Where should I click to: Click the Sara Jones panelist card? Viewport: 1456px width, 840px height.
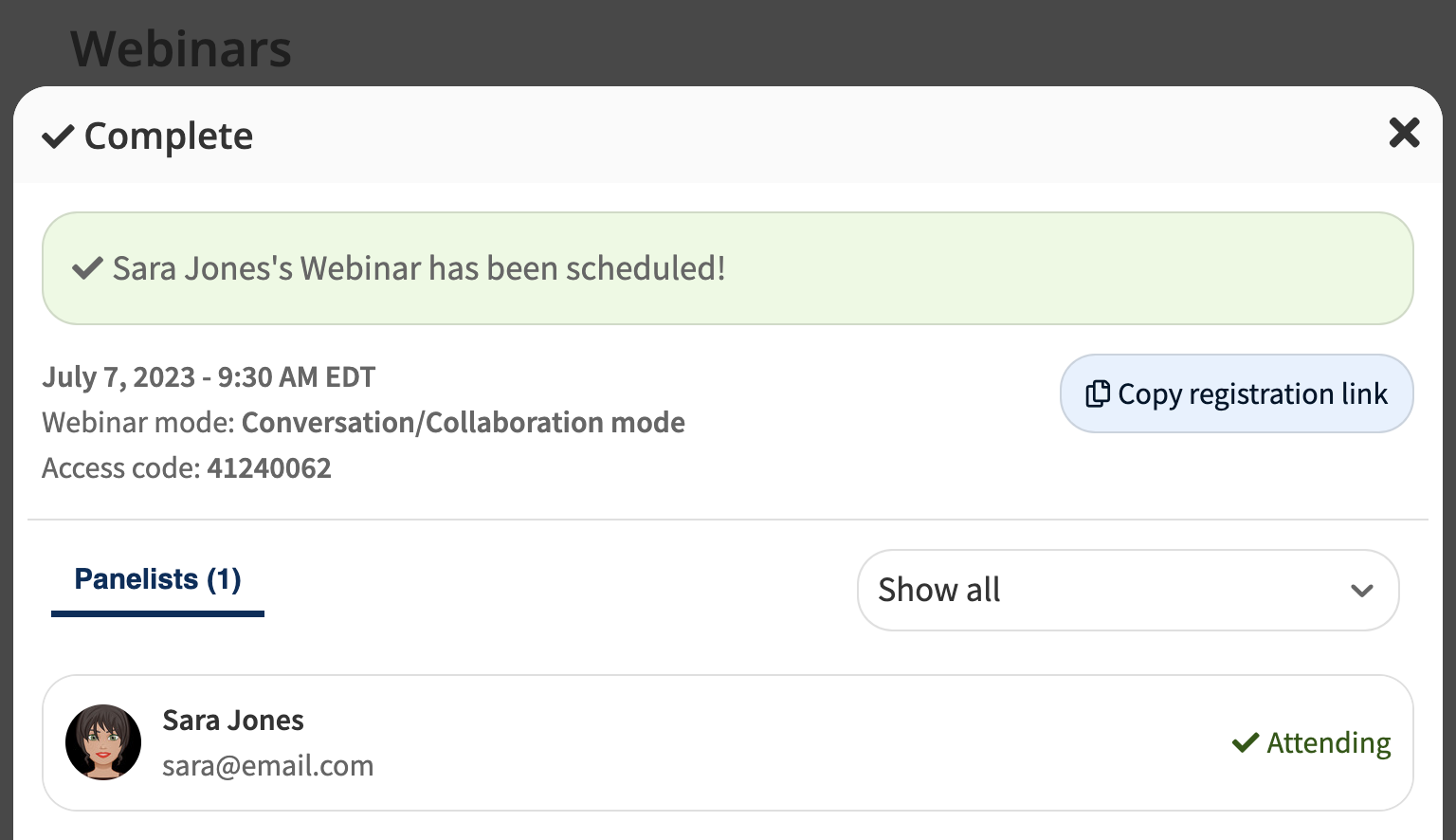[x=728, y=742]
